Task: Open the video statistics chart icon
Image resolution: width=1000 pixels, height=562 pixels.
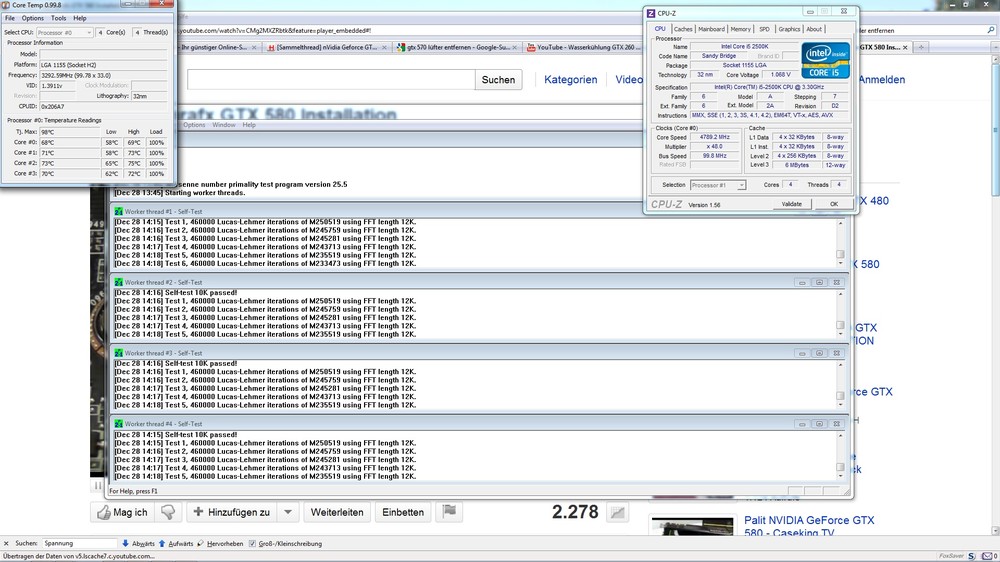Action: point(617,512)
